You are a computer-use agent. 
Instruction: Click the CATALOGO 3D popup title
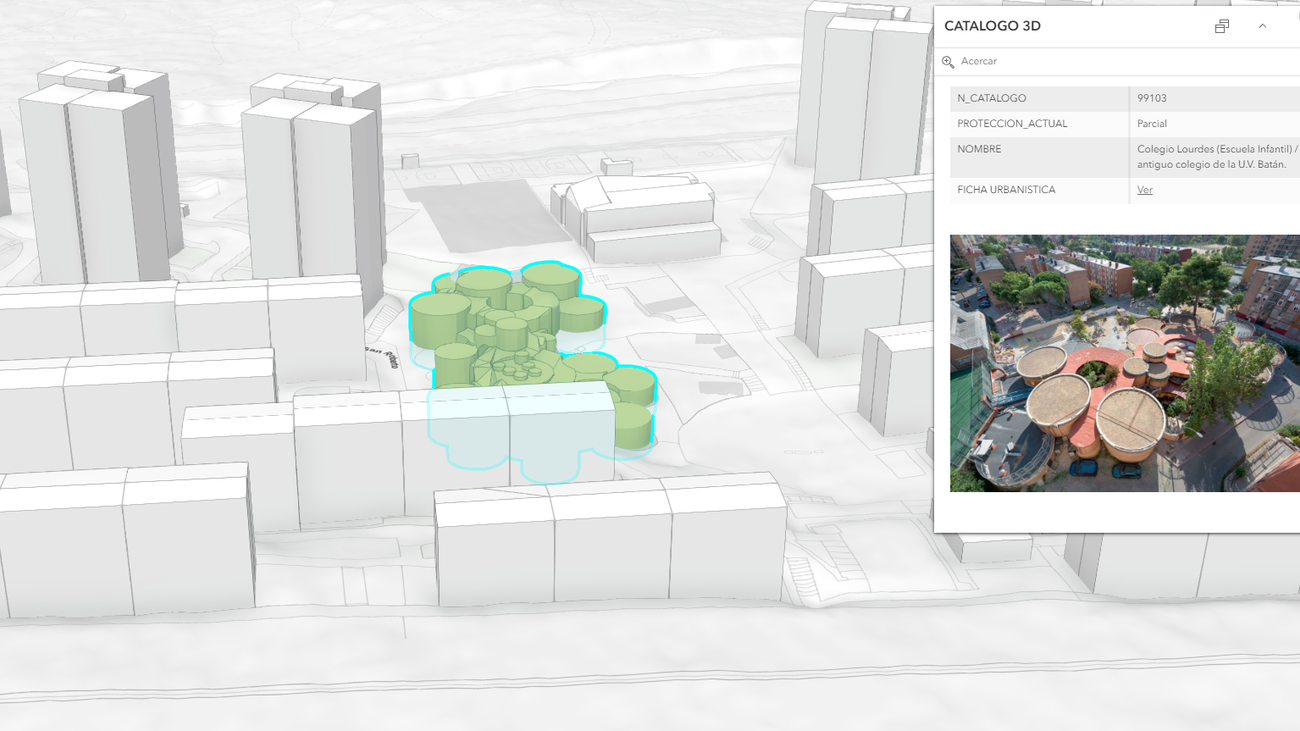click(992, 26)
